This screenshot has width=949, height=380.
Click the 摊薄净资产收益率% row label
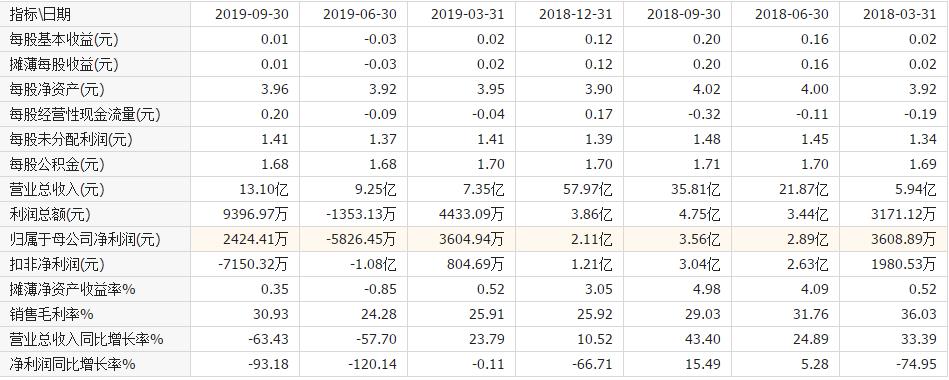coord(73,290)
